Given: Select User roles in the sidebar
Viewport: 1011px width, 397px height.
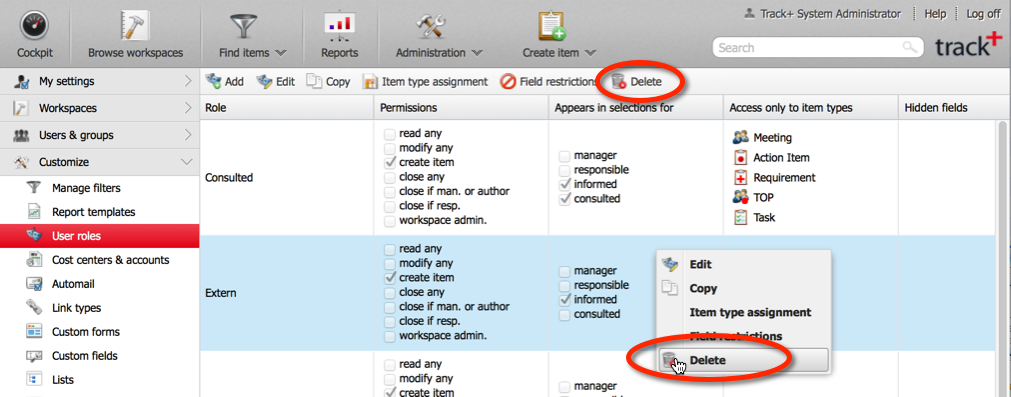Looking at the screenshot, I should tap(100, 236).
